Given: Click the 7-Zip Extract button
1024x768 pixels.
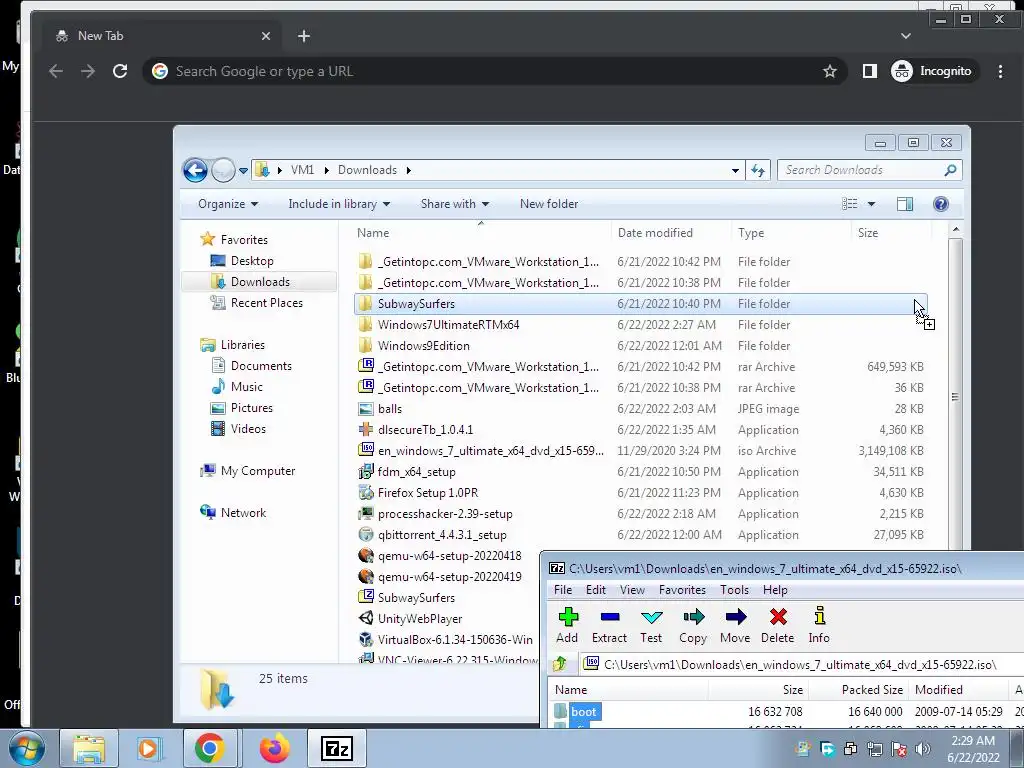Looking at the screenshot, I should click(609, 625).
